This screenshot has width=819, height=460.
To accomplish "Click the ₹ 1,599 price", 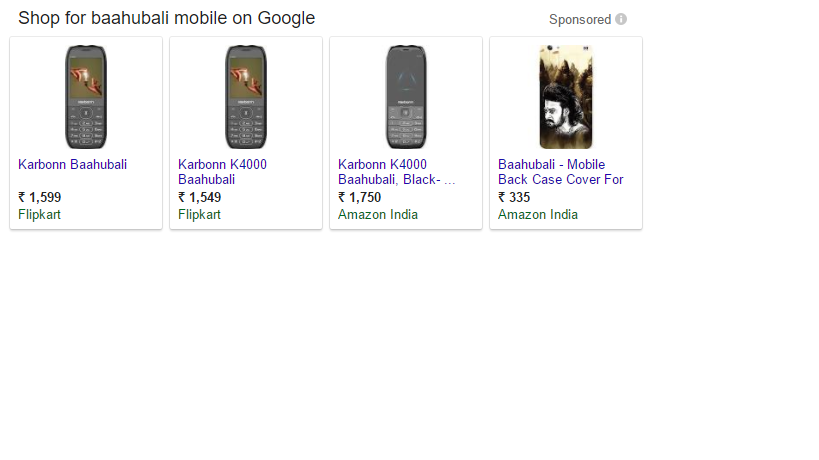I will pyautogui.click(x=40, y=198).
